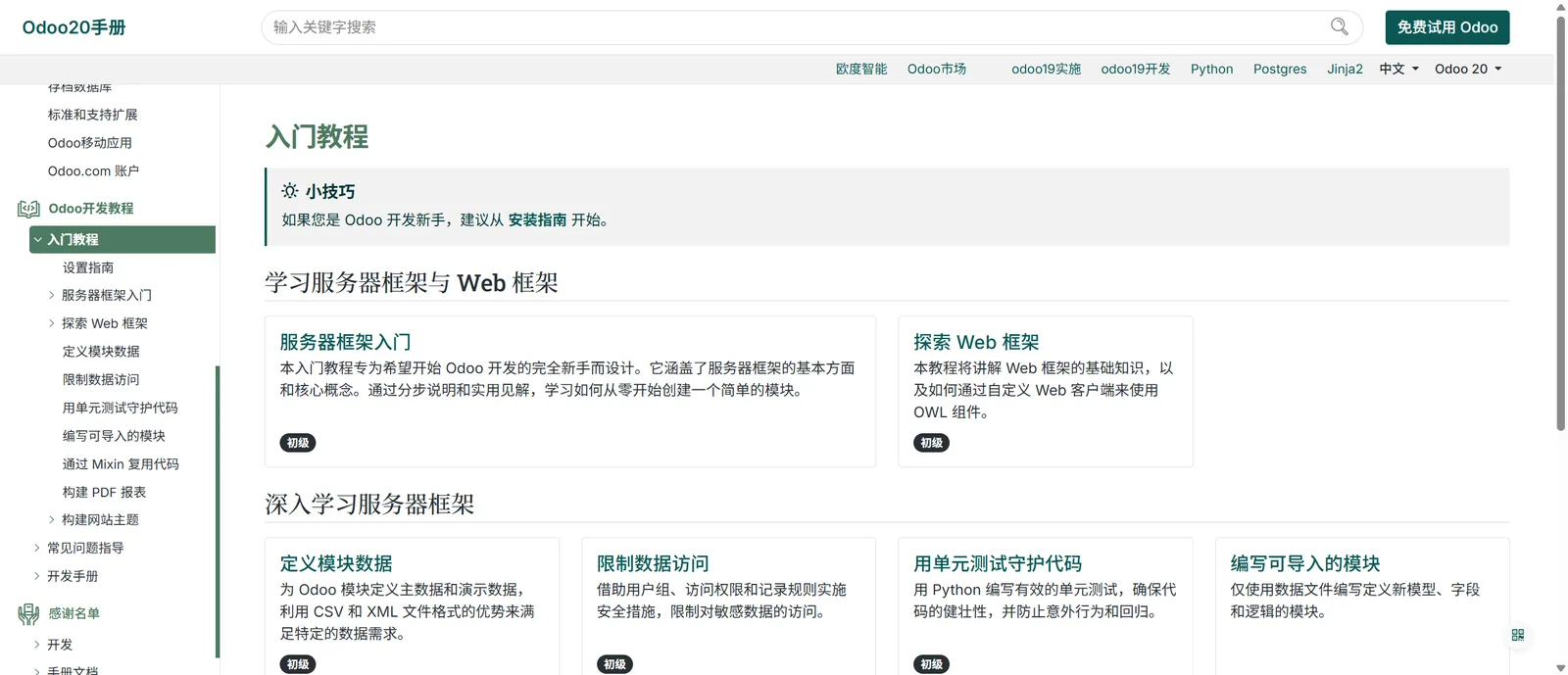Open the 服务器框架入门 card title

(x=345, y=342)
